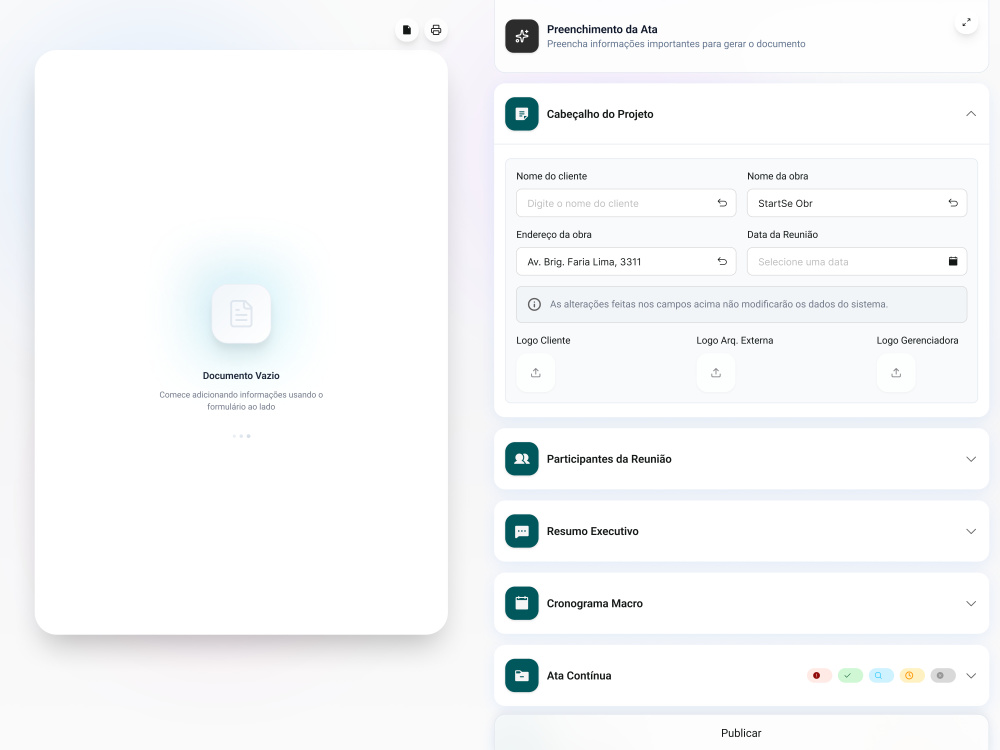Expand the Resumo Executivo section chevron
The image size is (1000, 750).
[971, 531]
